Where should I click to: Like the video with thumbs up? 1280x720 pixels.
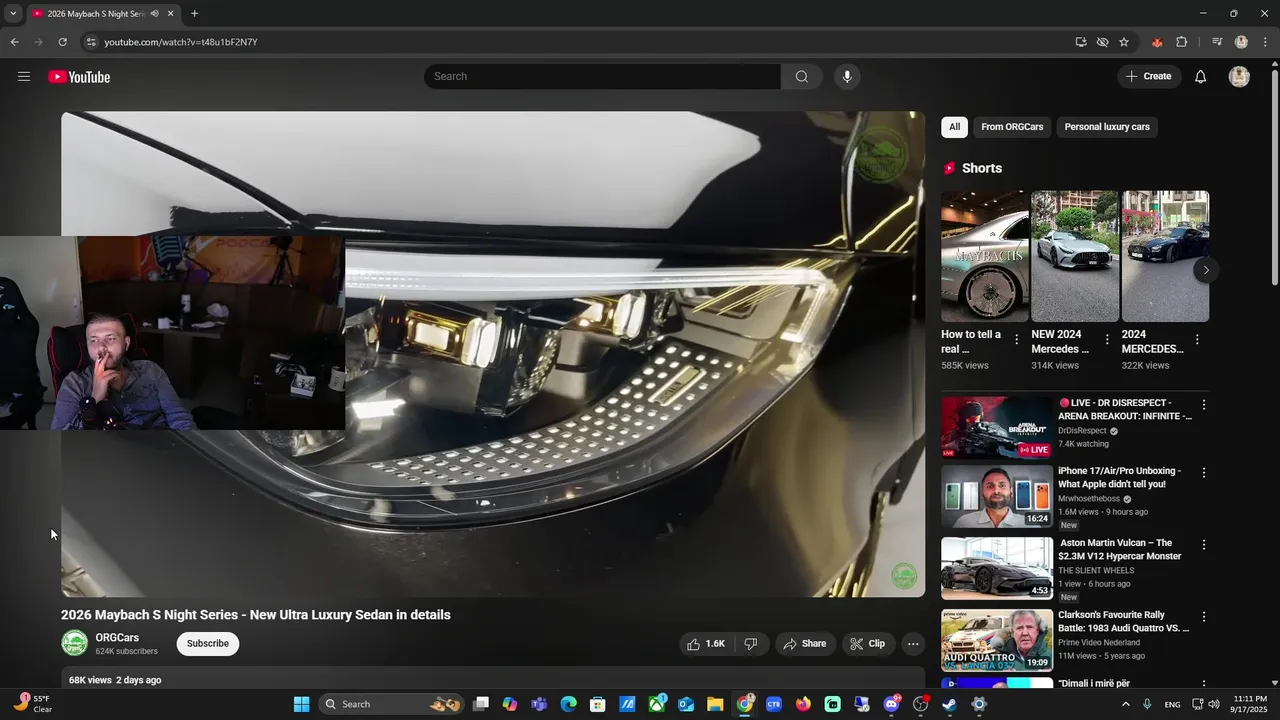tap(705, 644)
